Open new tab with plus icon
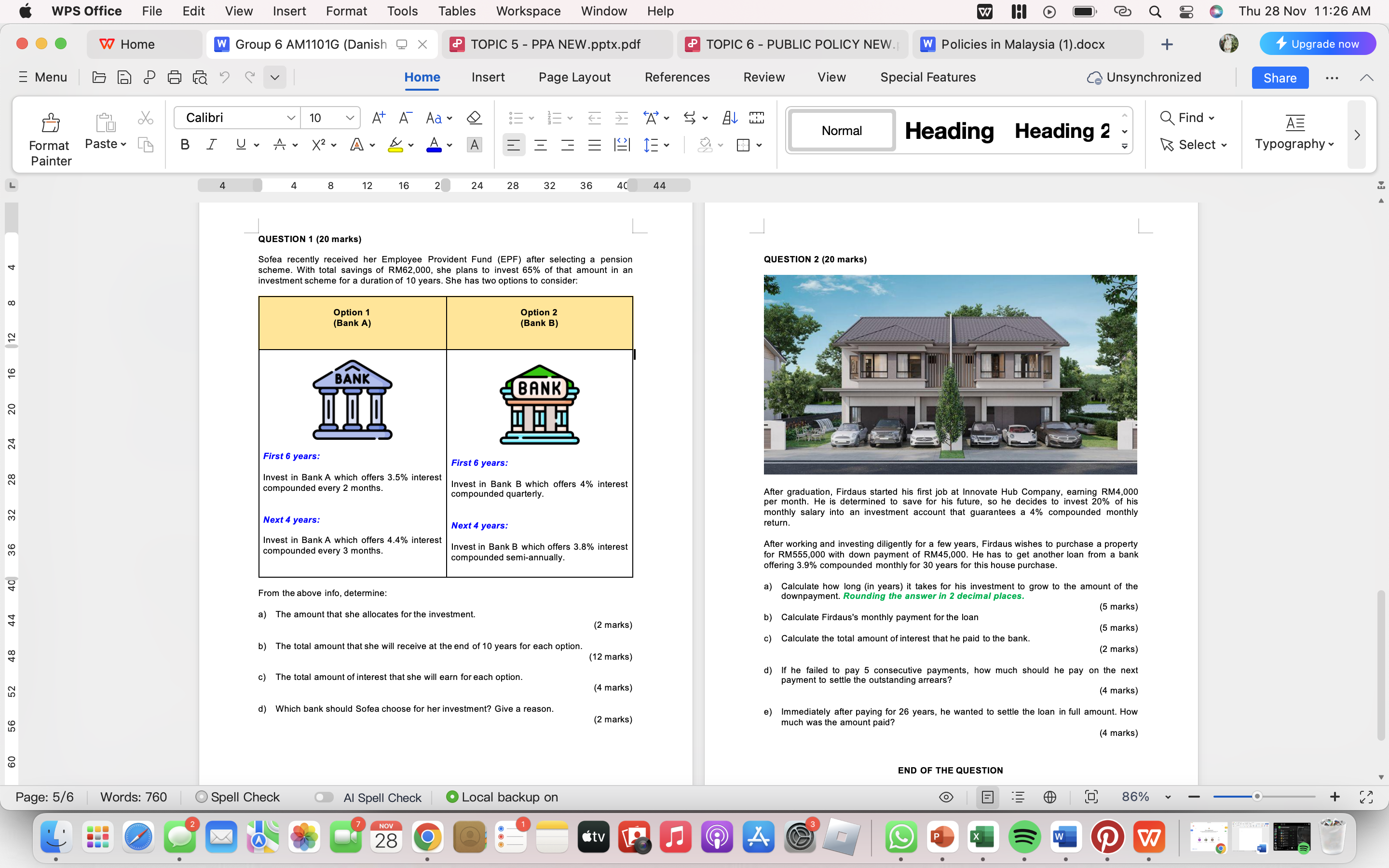Image resolution: width=1389 pixels, height=868 pixels. coord(1167,44)
